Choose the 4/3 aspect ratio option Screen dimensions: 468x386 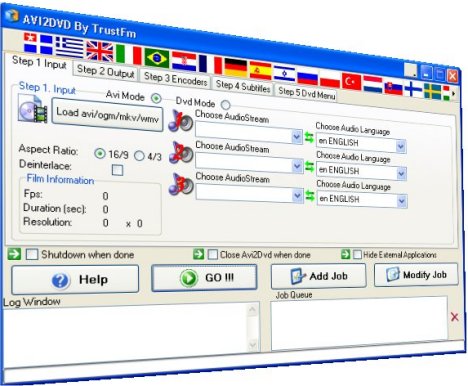[139, 156]
